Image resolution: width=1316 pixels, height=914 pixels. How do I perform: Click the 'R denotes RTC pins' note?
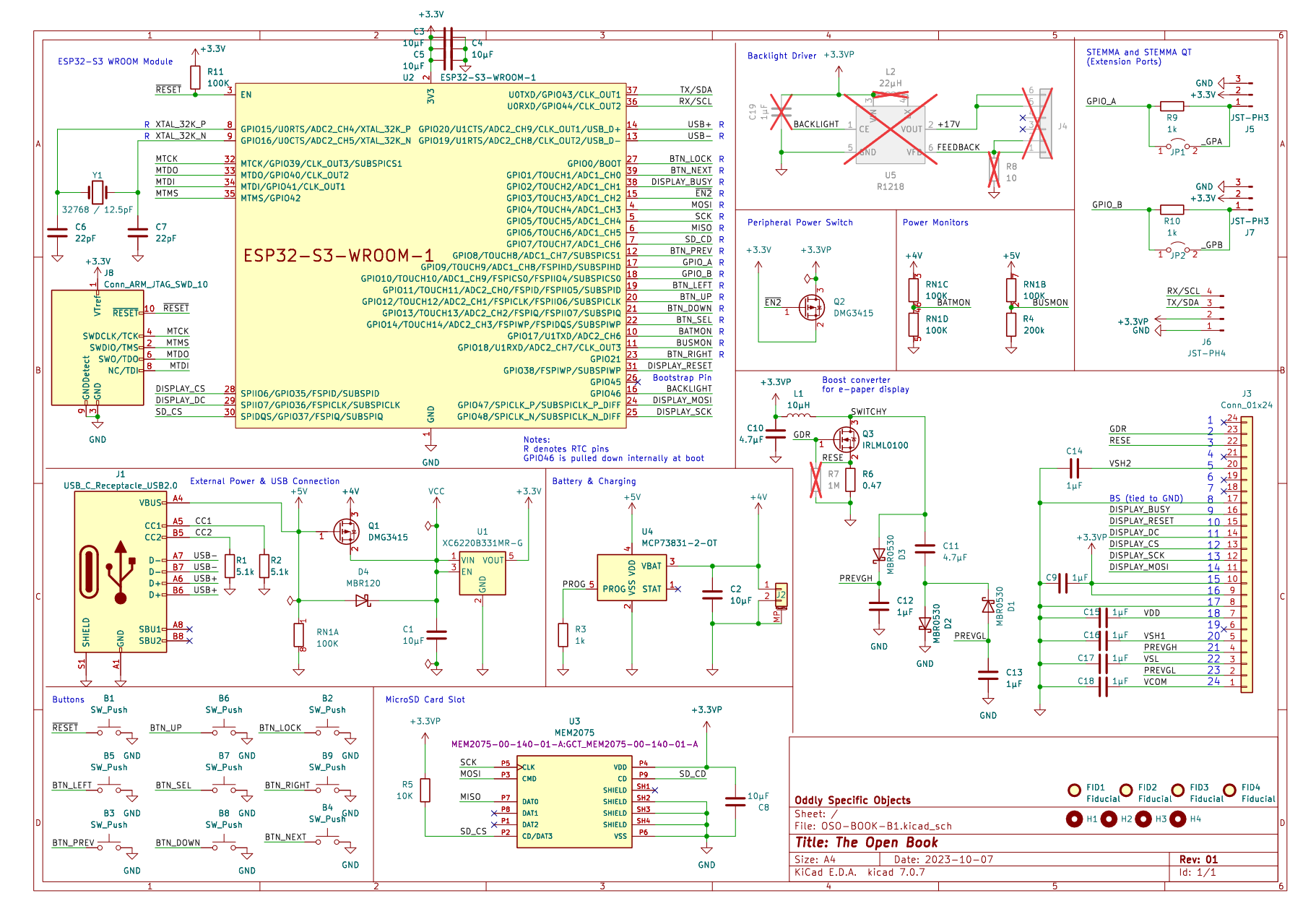[566, 449]
